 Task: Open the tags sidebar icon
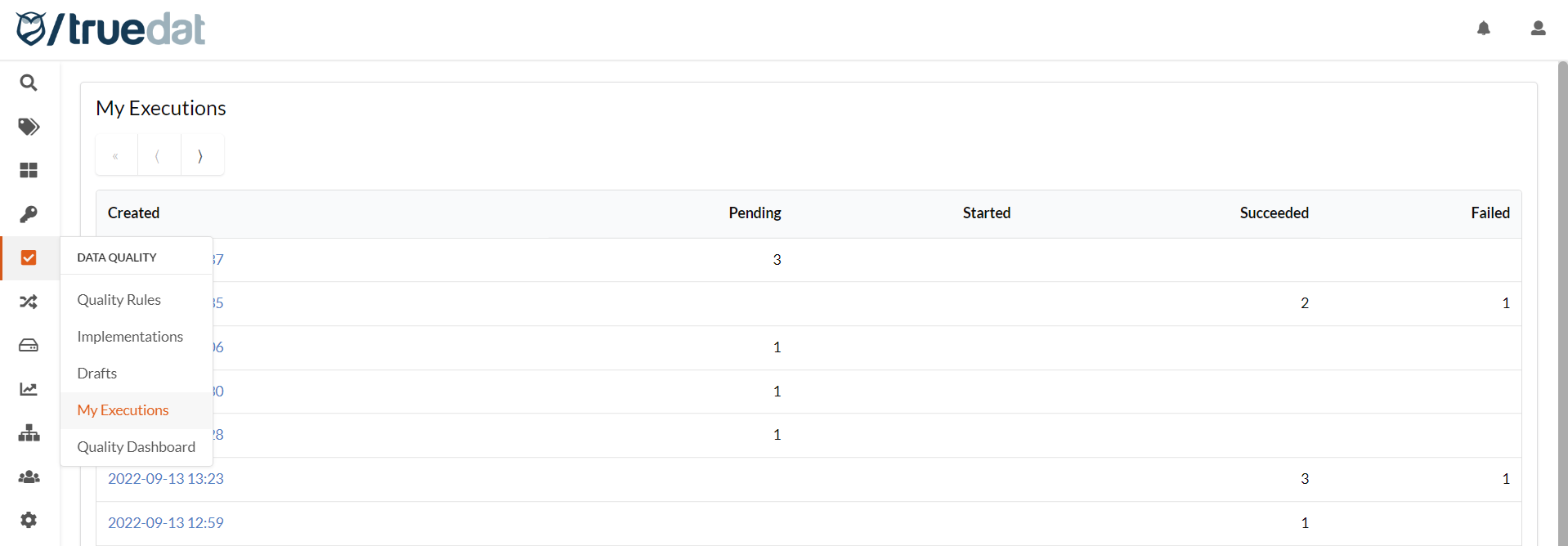pyautogui.click(x=29, y=127)
